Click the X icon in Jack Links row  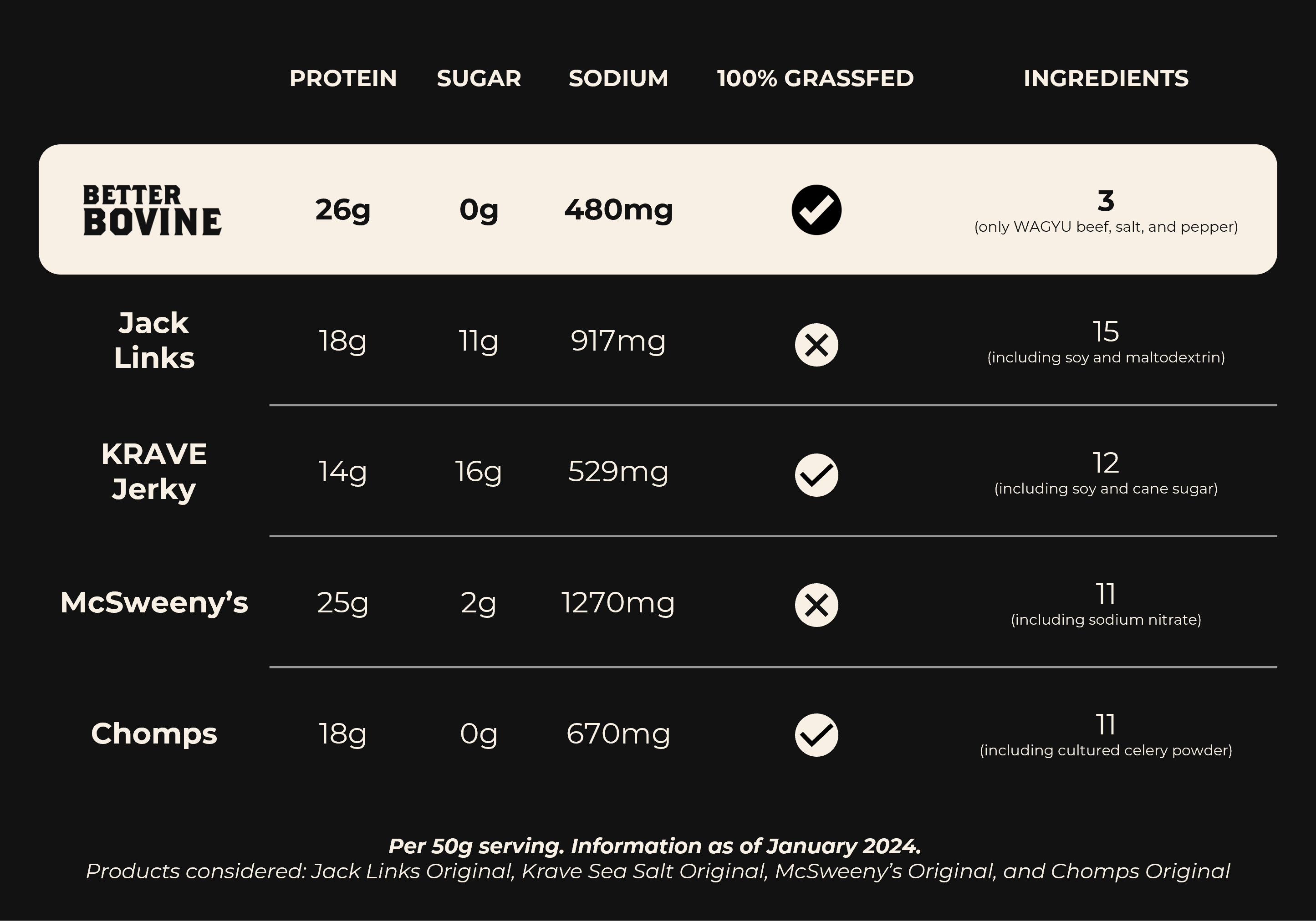pyautogui.click(x=816, y=345)
